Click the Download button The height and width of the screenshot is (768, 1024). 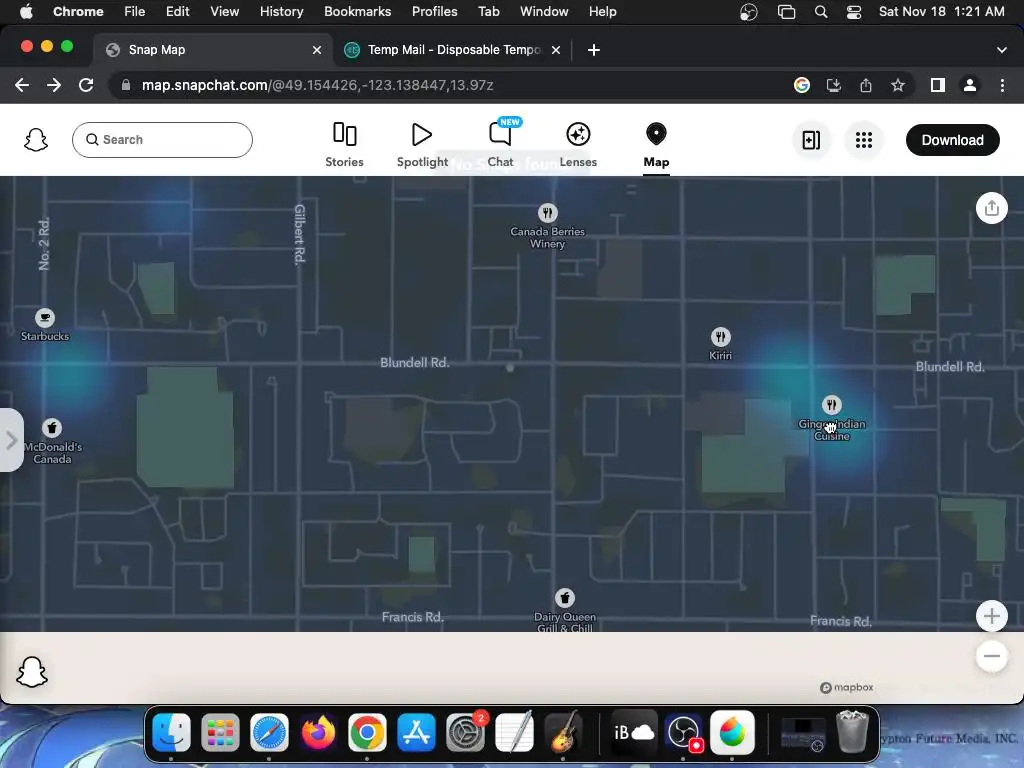(x=952, y=140)
